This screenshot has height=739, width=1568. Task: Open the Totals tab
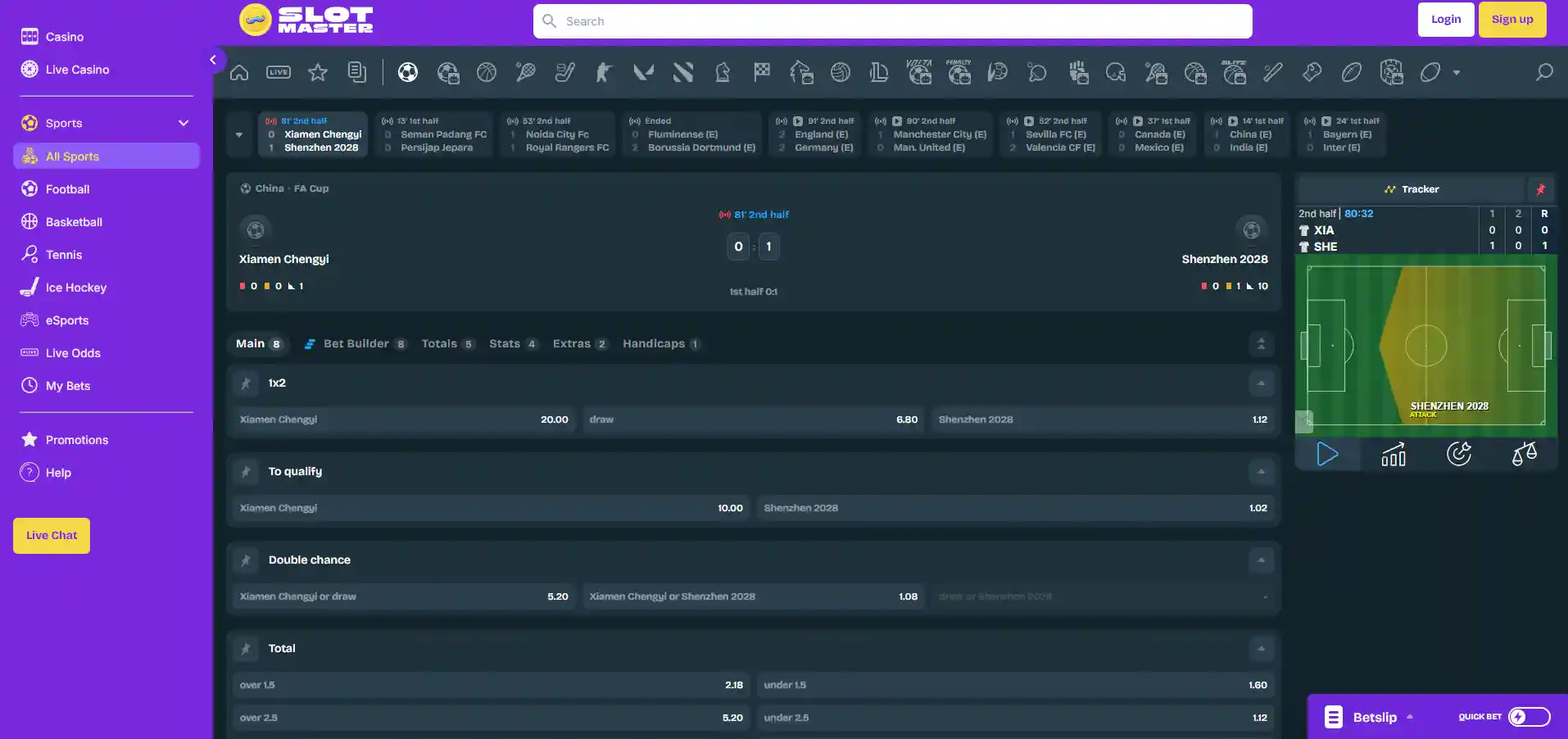tap(447, 344)
